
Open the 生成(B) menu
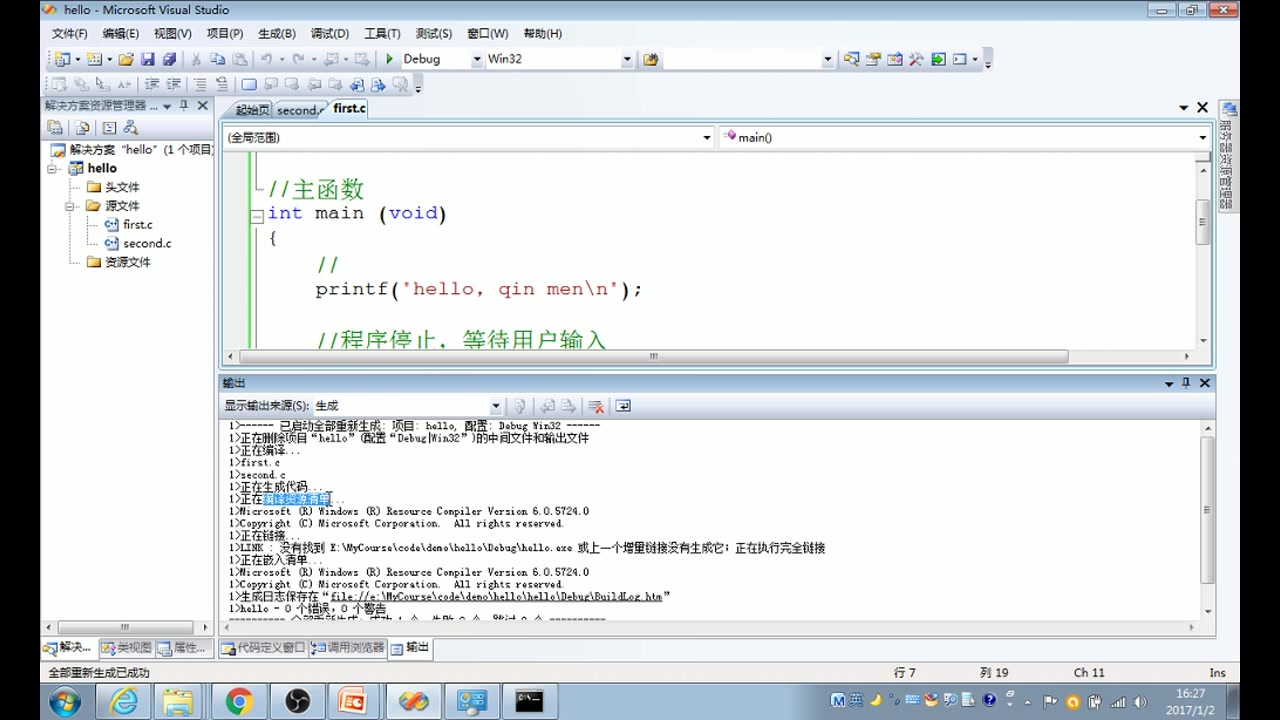(x=277, y=33)
